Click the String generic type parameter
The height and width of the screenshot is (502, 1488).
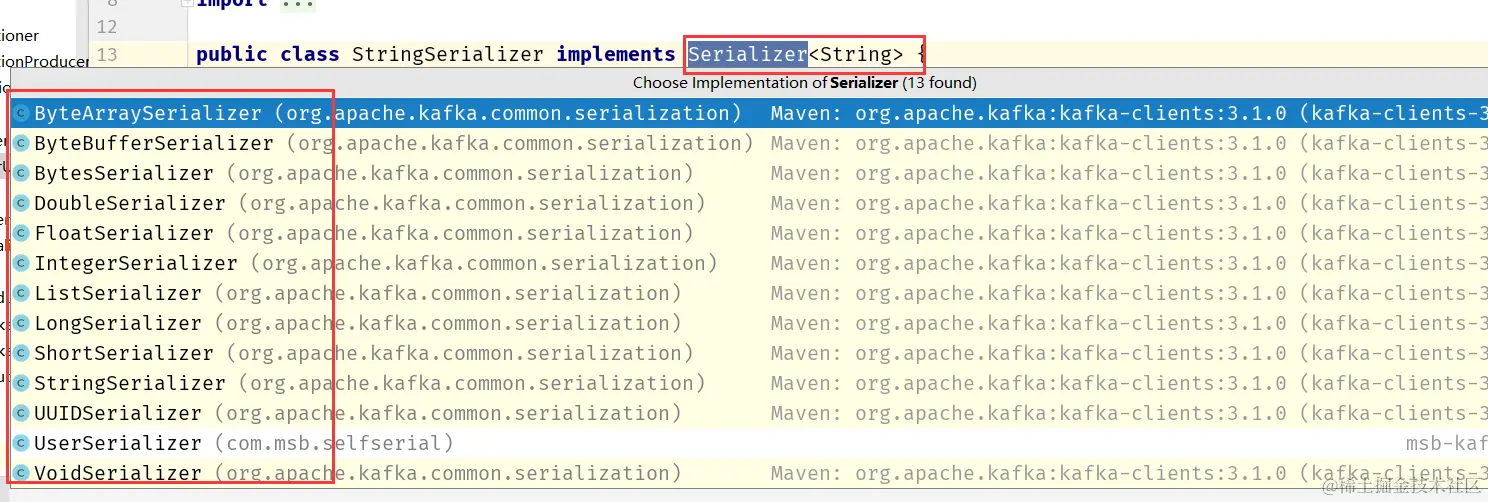[855, 54]
